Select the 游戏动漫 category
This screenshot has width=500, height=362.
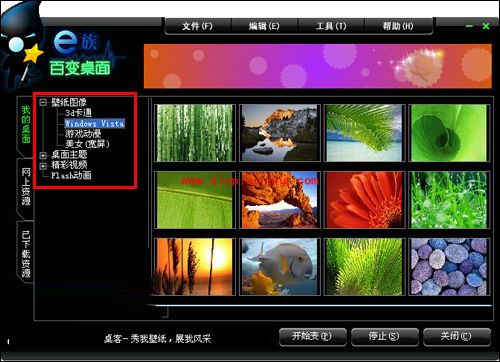83,134
